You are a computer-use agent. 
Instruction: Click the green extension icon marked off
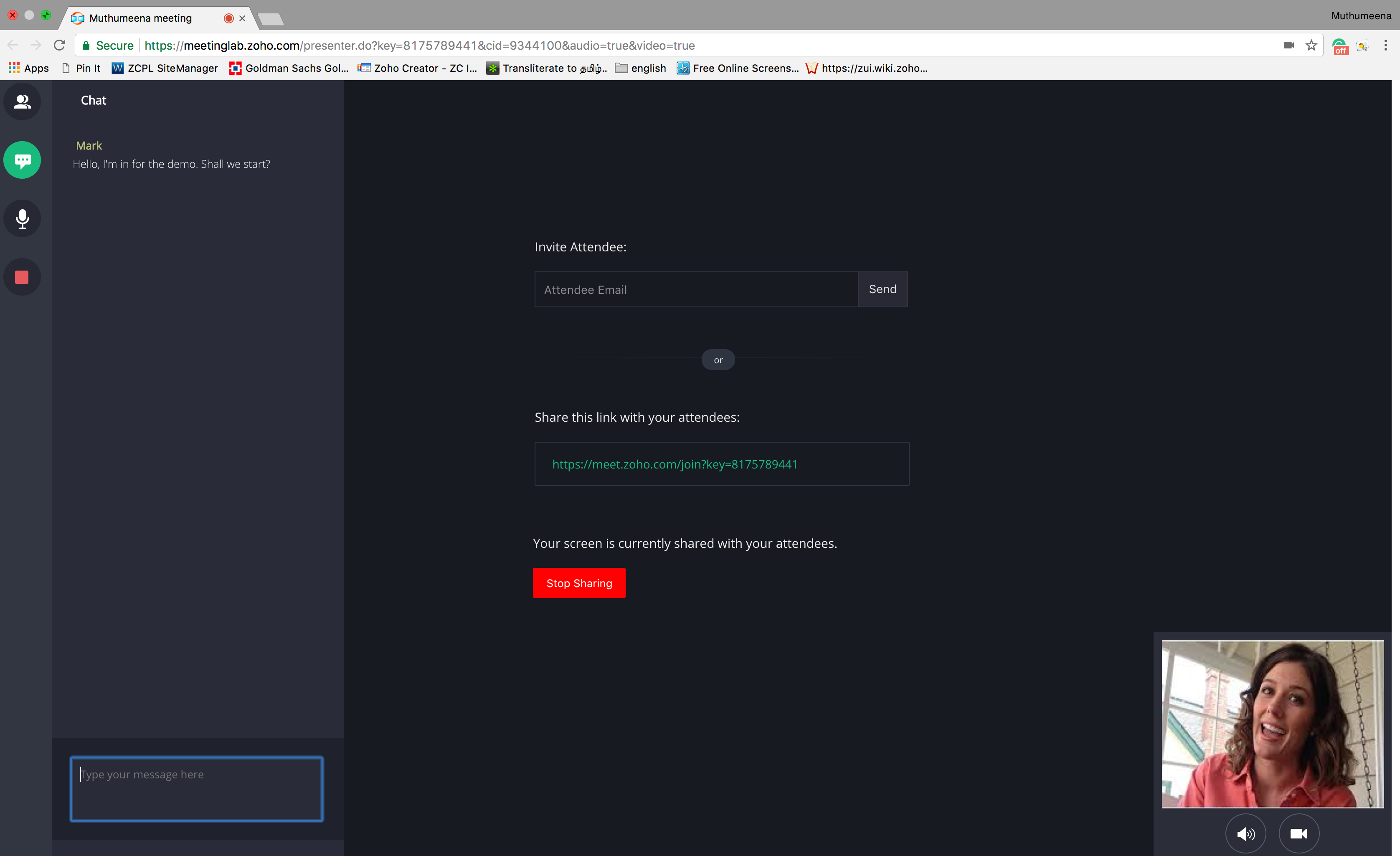[x=1340, y=46]
